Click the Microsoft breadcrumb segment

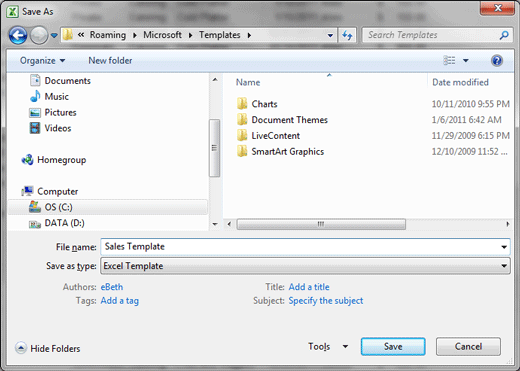click(x=162, y=35)
